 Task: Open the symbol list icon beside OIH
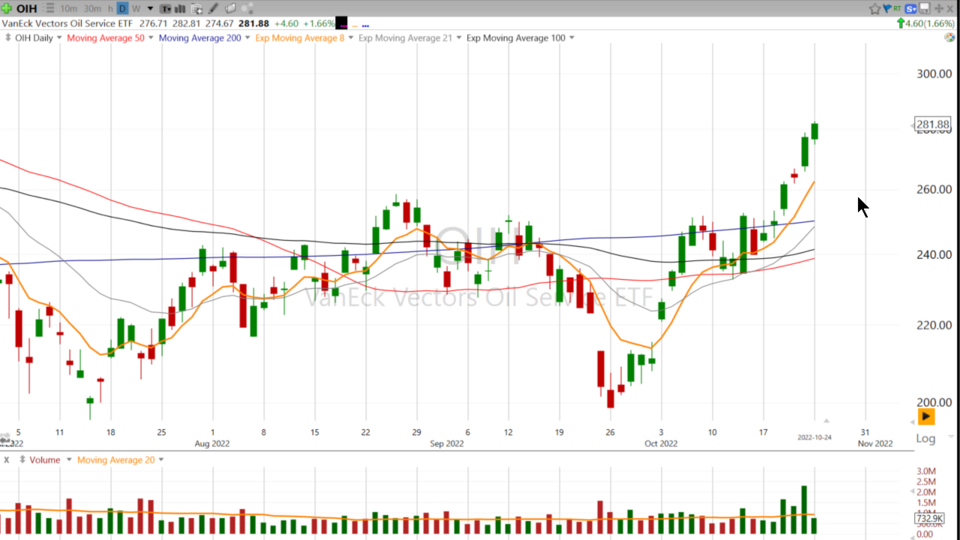tap(48, 8)
